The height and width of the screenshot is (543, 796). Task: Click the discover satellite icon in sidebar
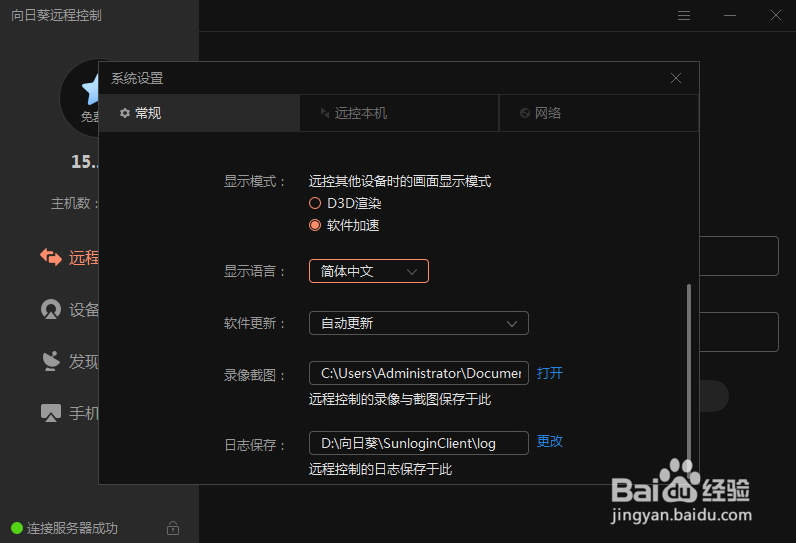click(x=51, y=361)
